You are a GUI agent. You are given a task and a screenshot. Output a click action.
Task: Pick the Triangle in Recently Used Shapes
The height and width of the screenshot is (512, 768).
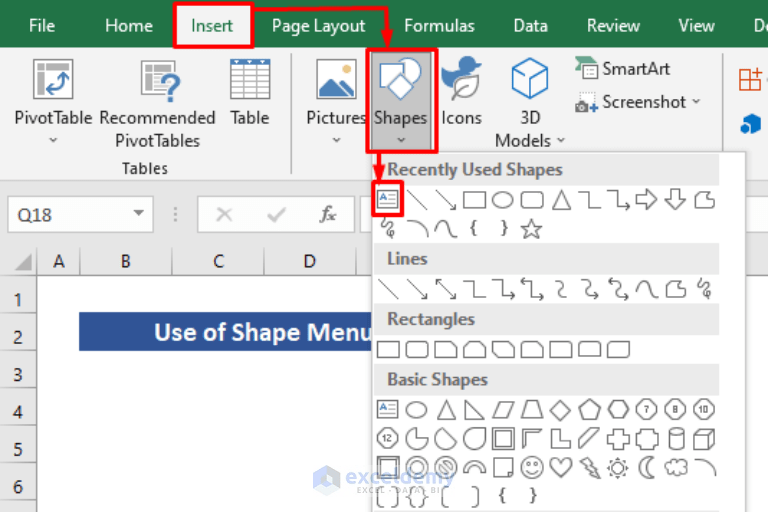tap(561, 200)
